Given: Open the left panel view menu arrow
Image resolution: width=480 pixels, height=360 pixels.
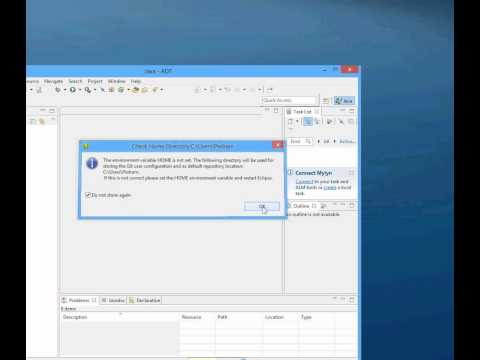Looking at the screenshot, I should (52, 119).
